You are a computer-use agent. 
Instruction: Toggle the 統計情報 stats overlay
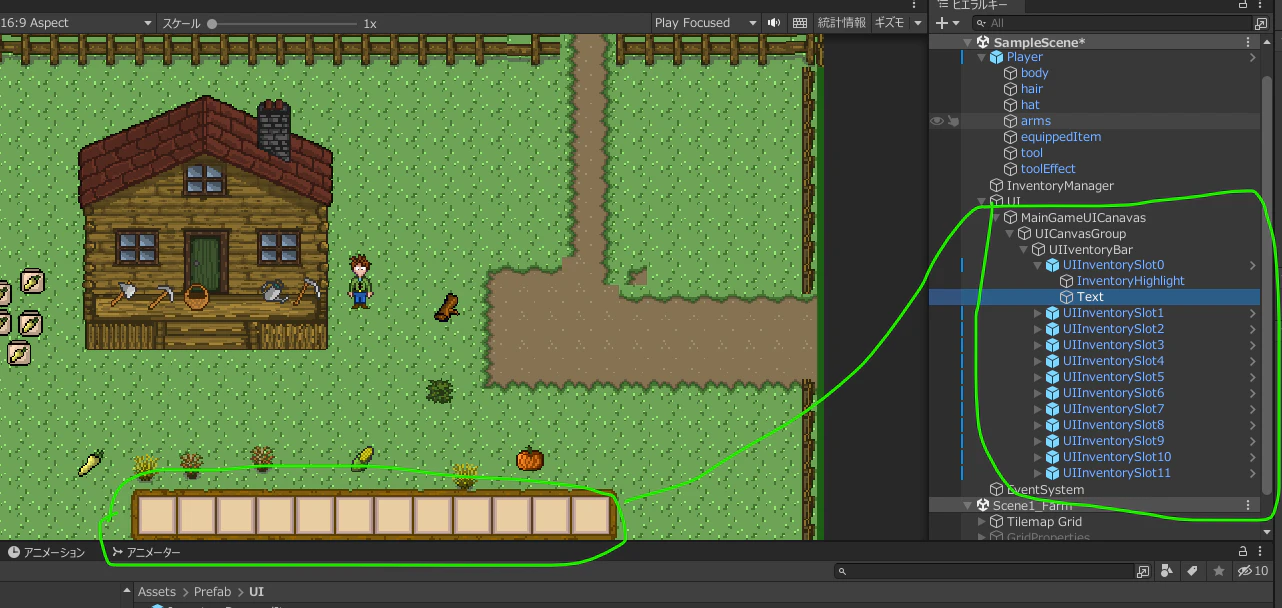tap(842, 22)
